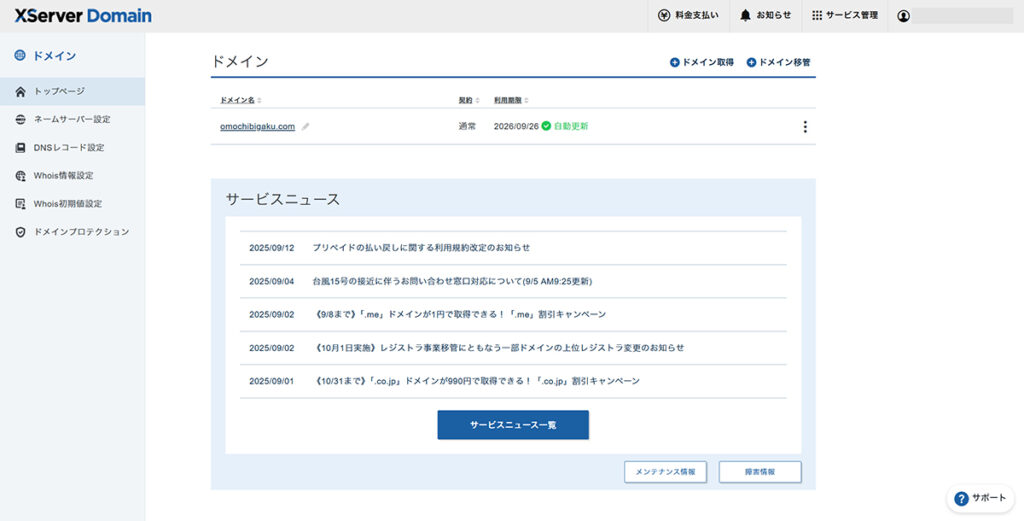Open the three-dot menu for the domain row
The height and width of the screenshot is (521, 1024).
tap(805, 127)
